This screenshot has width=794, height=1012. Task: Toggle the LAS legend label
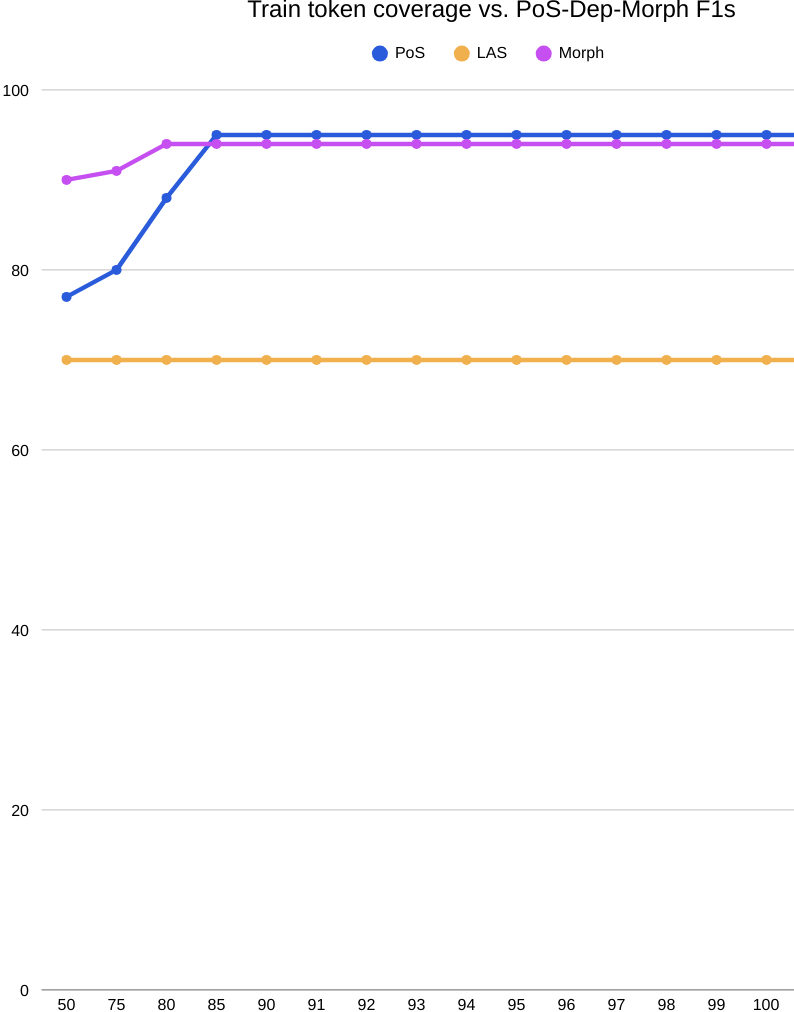(492, 53)
